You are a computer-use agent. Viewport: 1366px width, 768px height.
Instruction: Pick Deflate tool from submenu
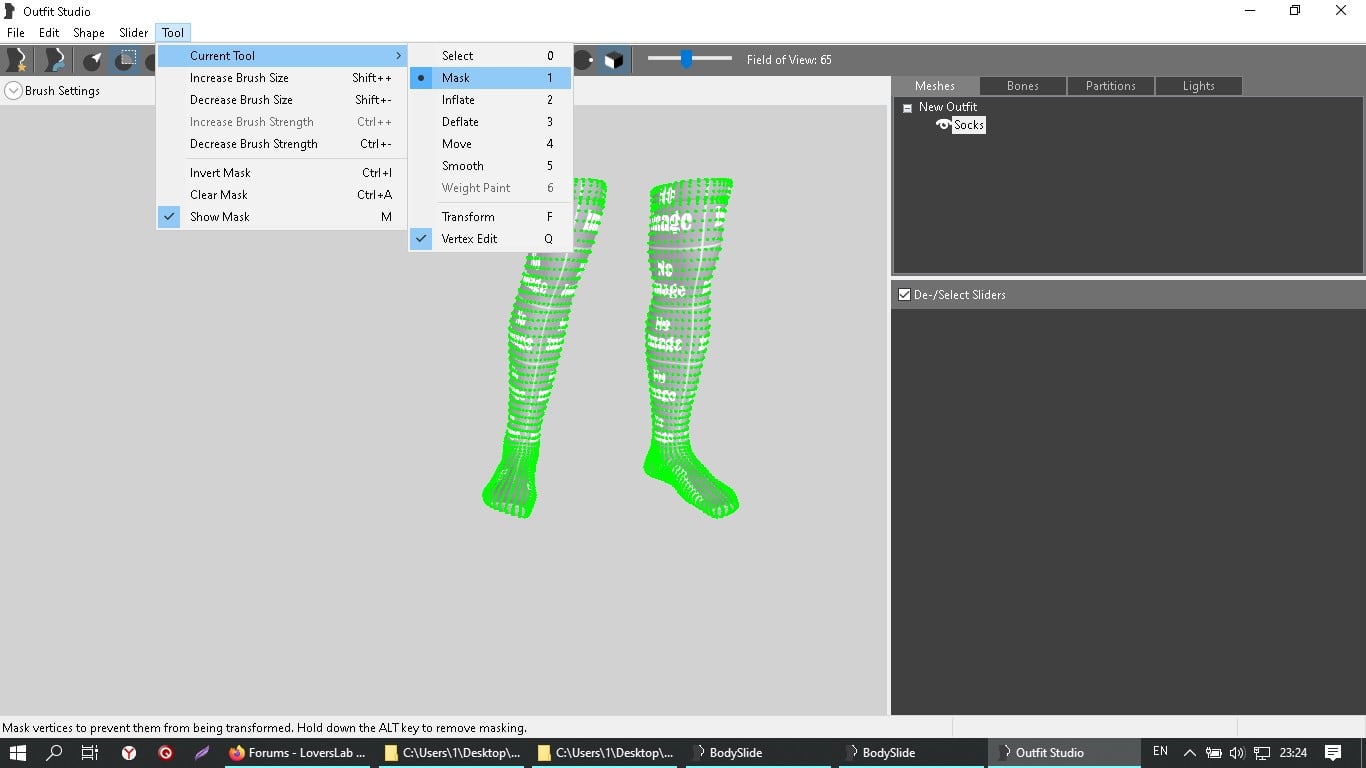point(490,122)
